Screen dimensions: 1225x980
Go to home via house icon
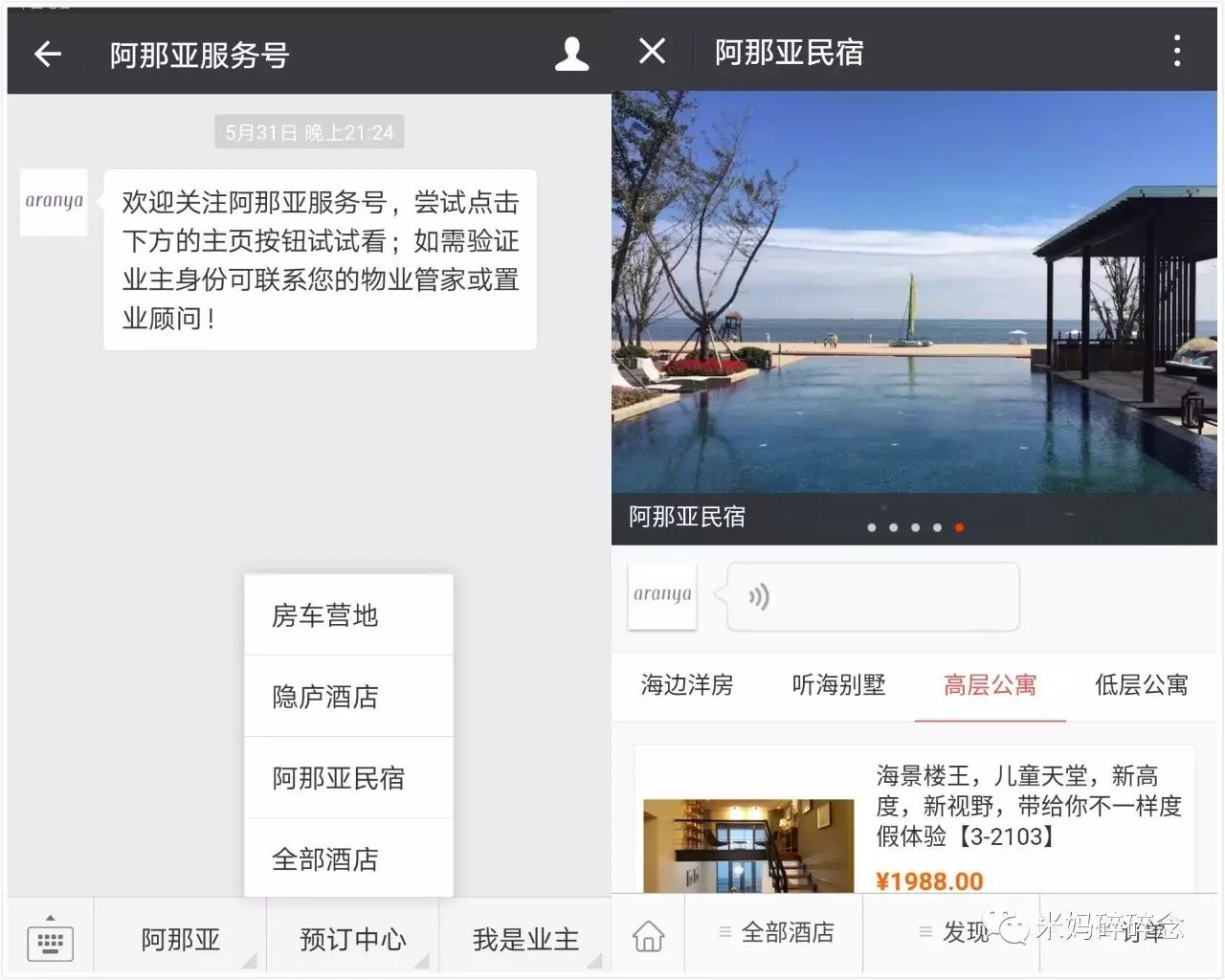[649, 935]
